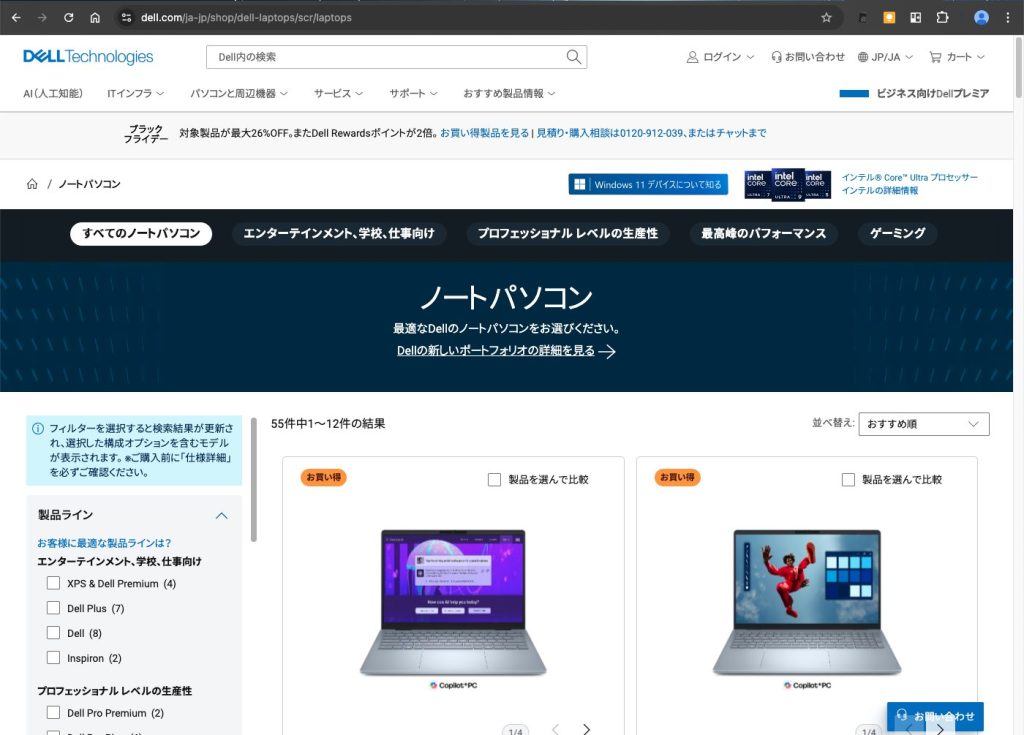Check Dell Plus filter
1024x735 pixels.
(54, 608)
